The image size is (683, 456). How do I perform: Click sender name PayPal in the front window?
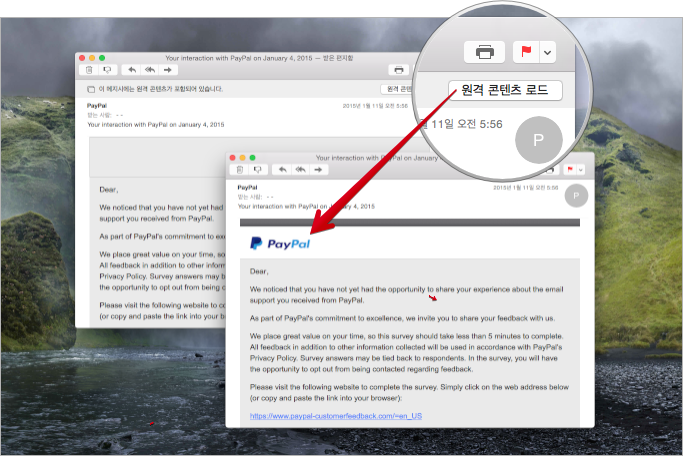tap(247, 187)
